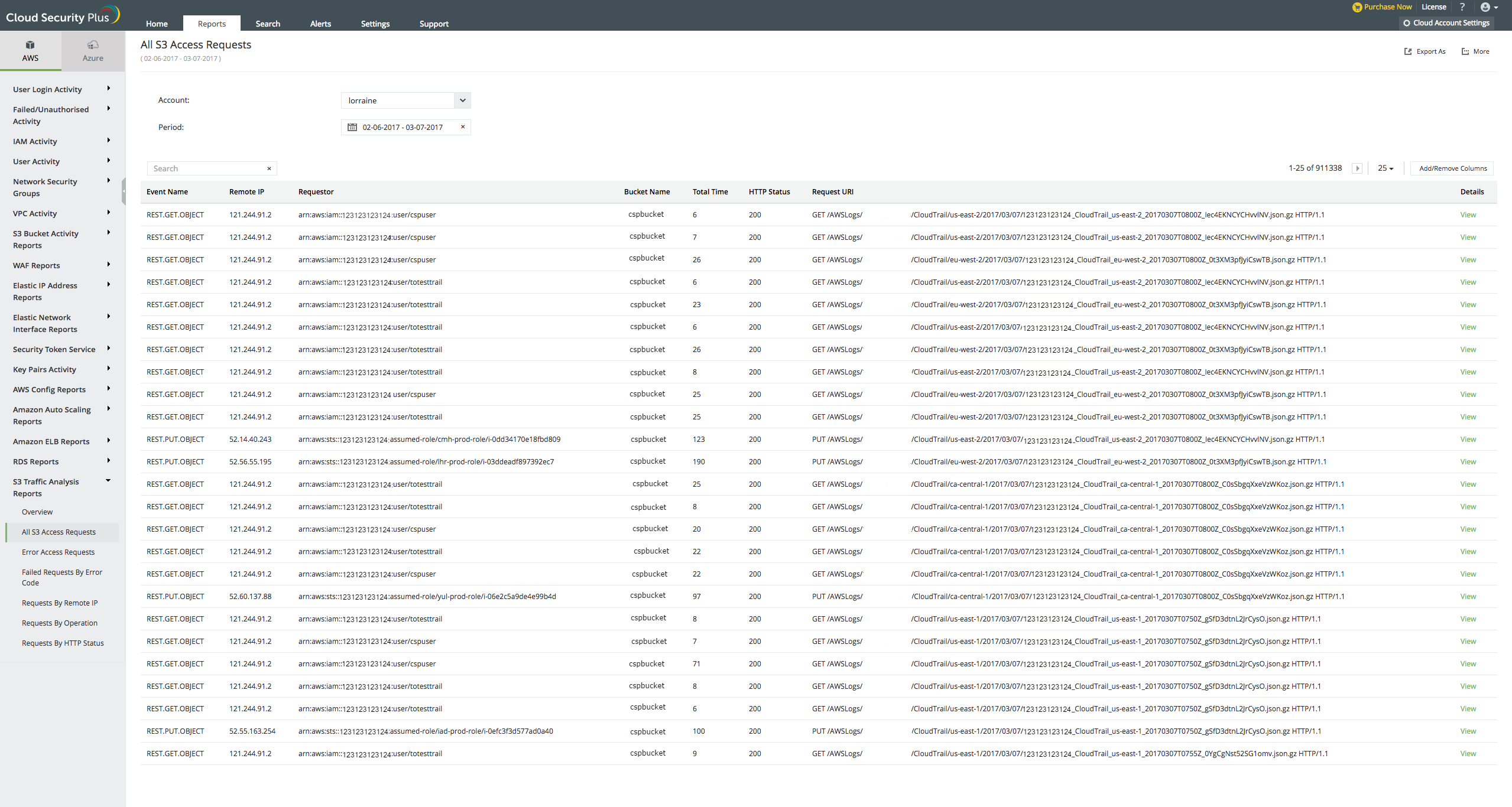Collapse S3 Traffic Analysis Reports section
Screen dimensions: 1512x807
(108, 481)
